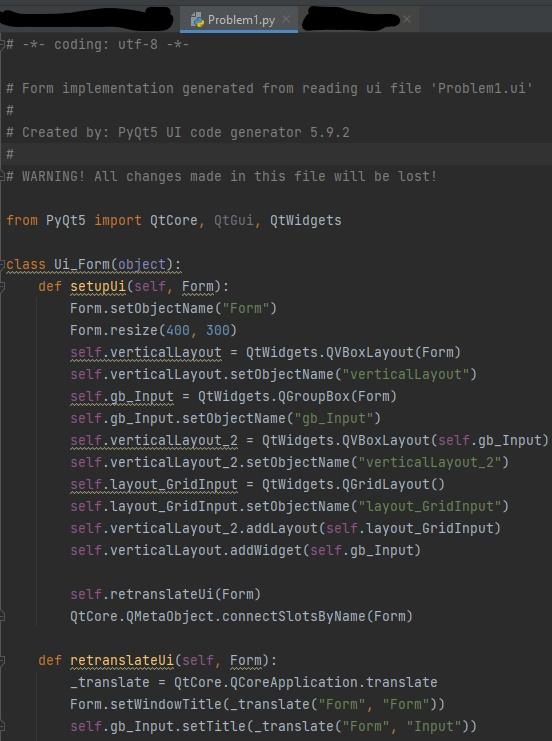
Task: Collapse the setupUi method fold marker
Action: point(2,286)
